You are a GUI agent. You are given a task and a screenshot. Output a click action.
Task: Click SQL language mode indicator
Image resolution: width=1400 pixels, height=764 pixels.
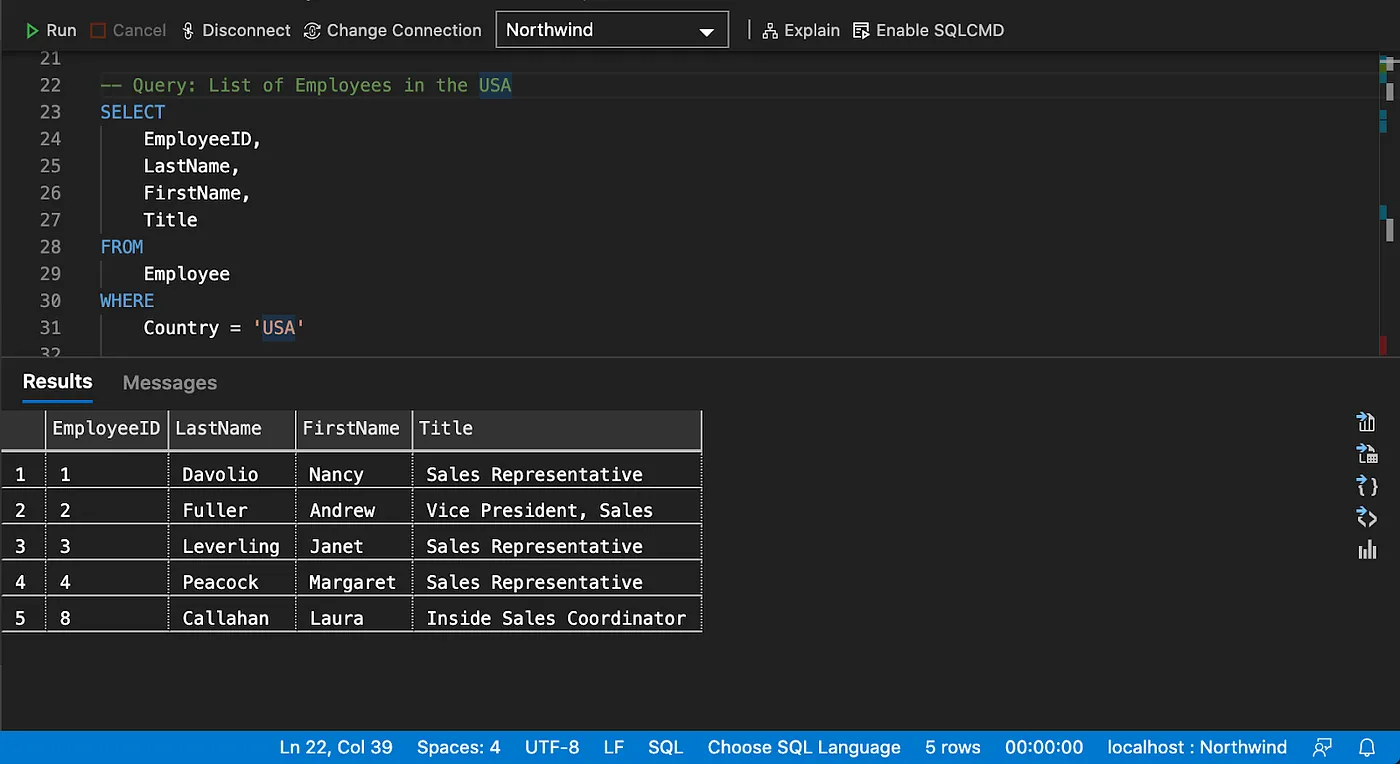665,747
